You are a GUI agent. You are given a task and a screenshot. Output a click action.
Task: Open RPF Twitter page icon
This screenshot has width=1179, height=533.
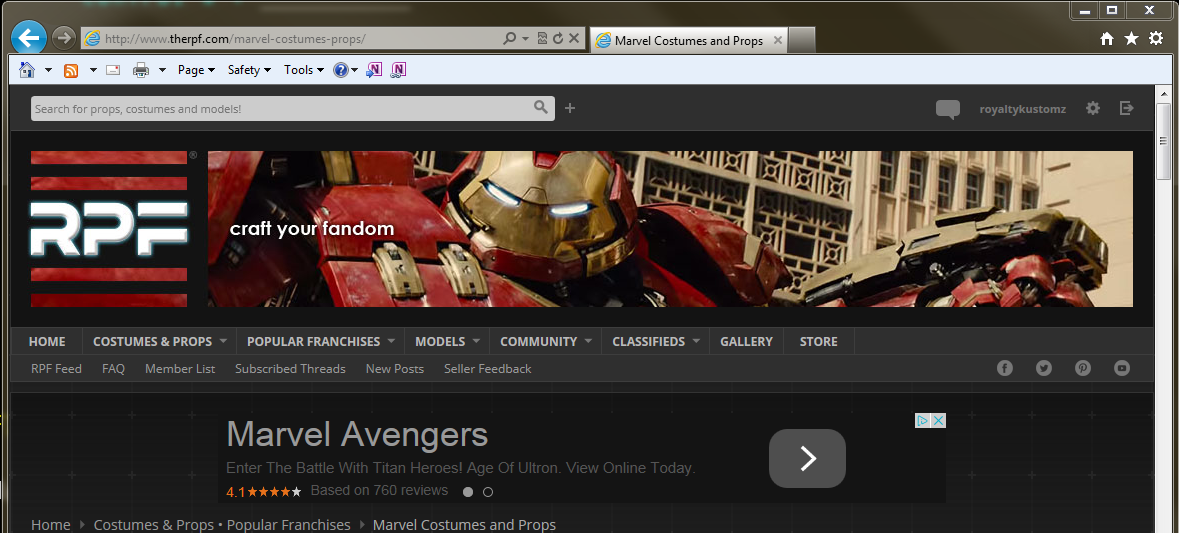pyautogui.click(x=1044, y=368)
